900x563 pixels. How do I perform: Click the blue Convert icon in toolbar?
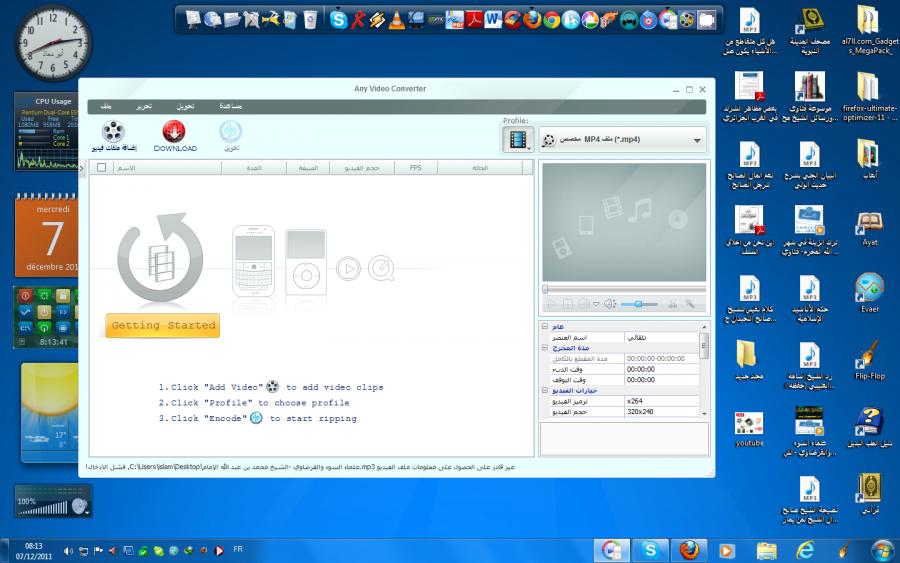click(x=230, y=131)
